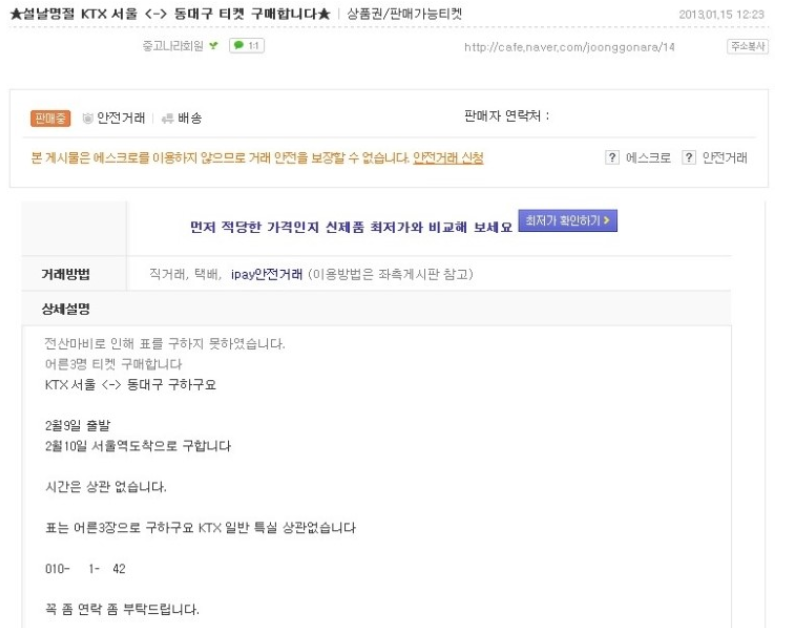Select the 안전거래 option in the status bar

pos(120,118)
